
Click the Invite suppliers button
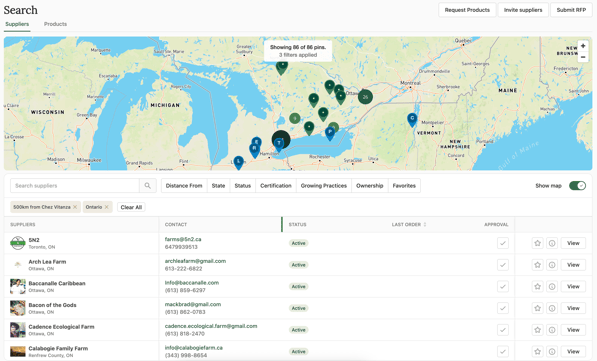pyautogui.click(x=523, y=10)
